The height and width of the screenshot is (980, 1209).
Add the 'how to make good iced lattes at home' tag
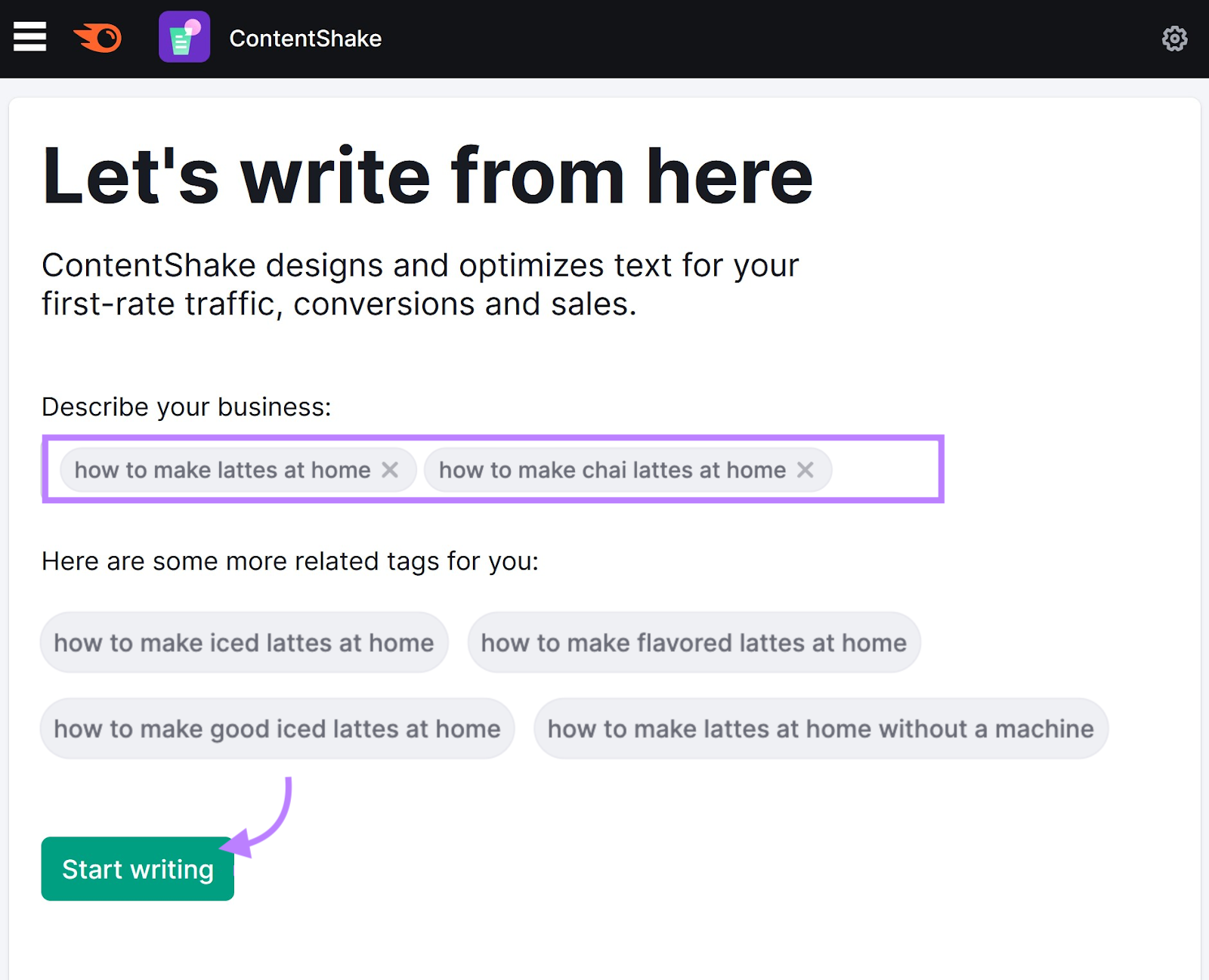277,728
